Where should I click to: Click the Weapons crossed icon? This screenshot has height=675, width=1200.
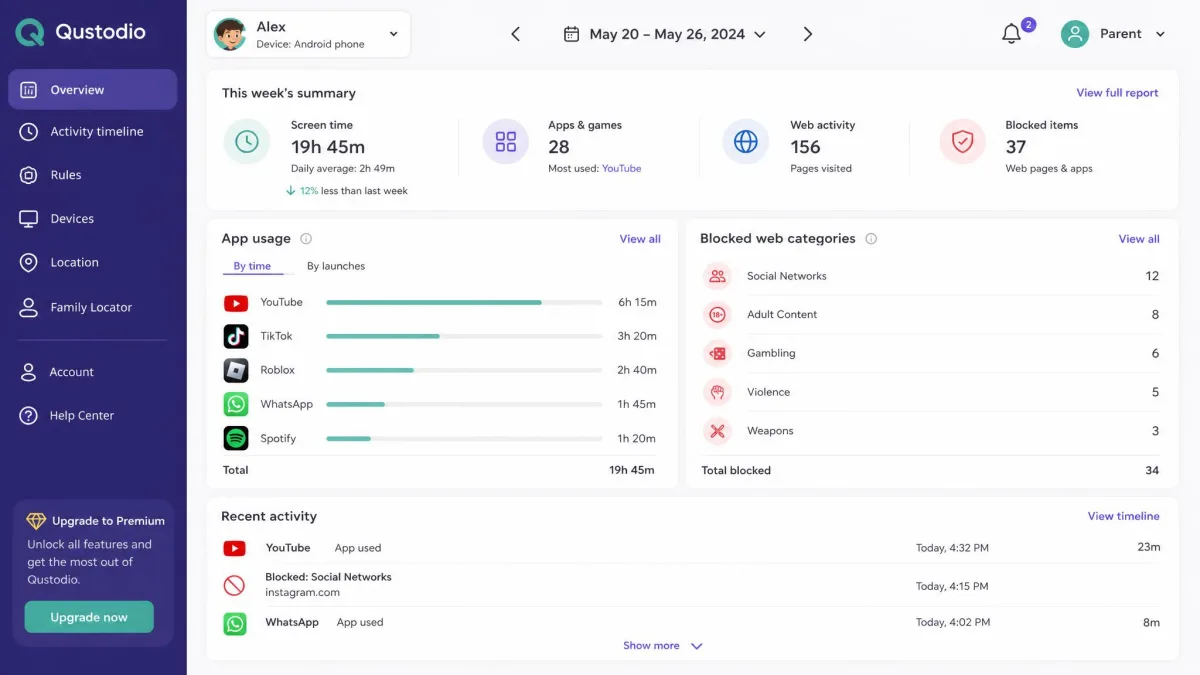click(x=717, y=431)
